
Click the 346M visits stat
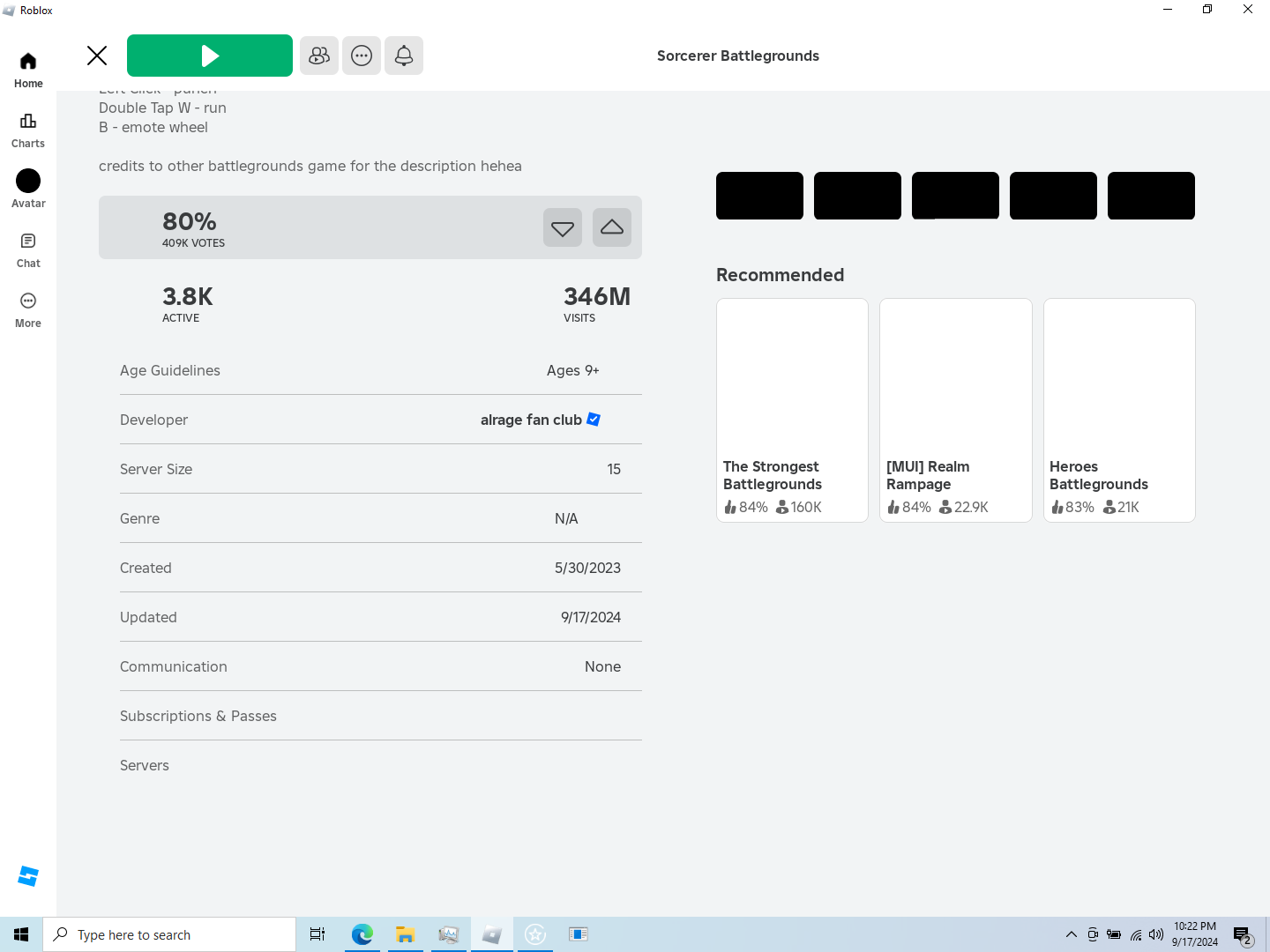[x=597, y=303]
